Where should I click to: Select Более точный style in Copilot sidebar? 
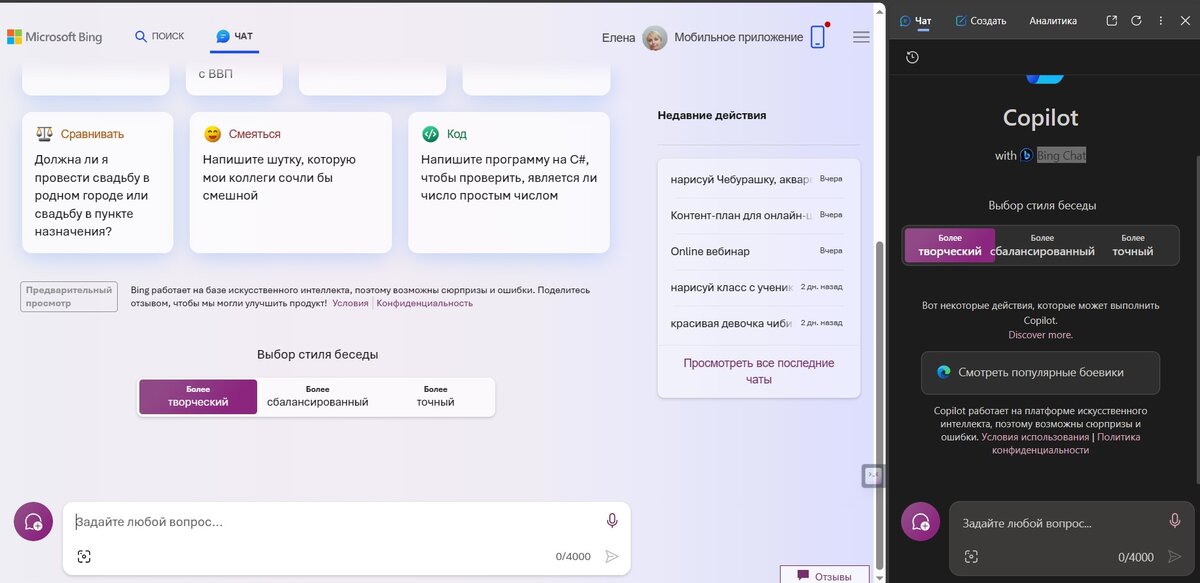1133,245
